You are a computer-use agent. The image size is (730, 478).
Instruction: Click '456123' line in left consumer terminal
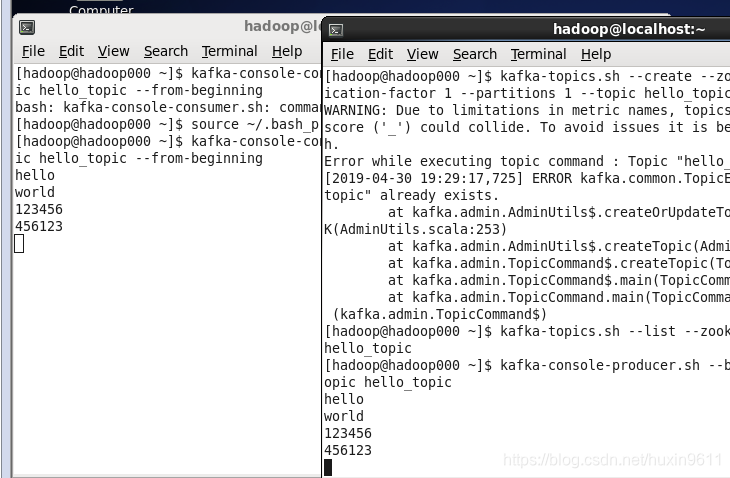pos(39,226)
